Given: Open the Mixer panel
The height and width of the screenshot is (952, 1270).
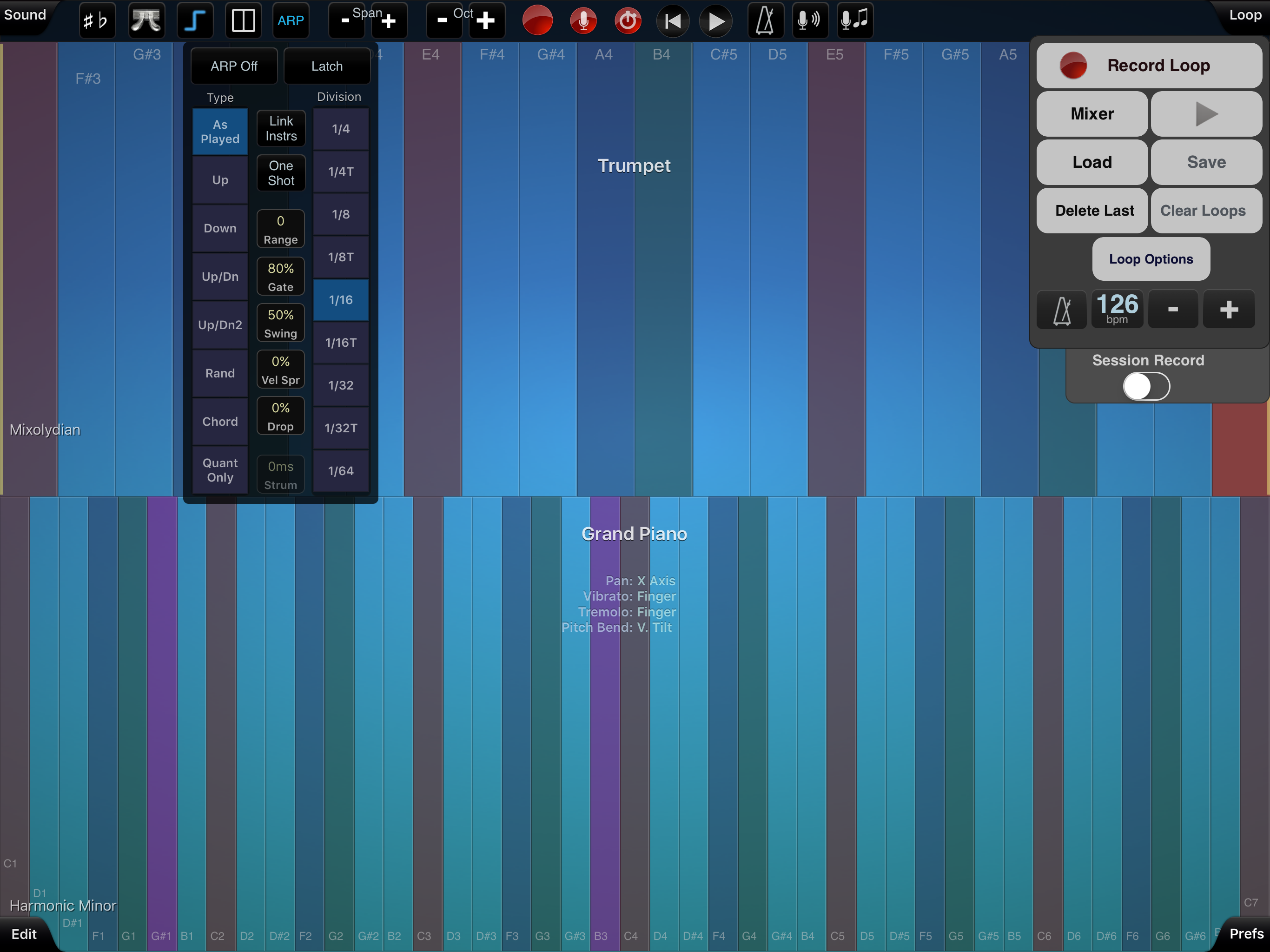Looking at the screenshot, I should pyautogui.click(x=1091, y=114).
